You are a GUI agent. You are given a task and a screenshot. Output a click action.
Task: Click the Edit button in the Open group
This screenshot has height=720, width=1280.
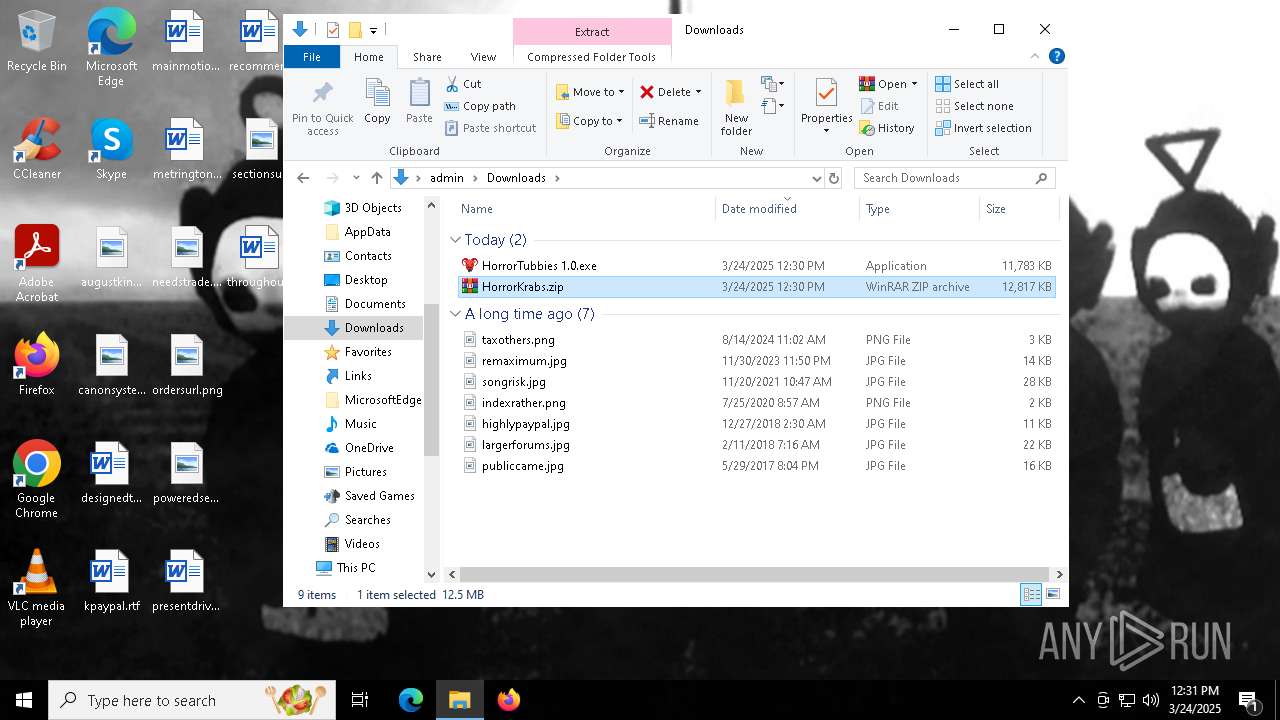coord(879,106)
